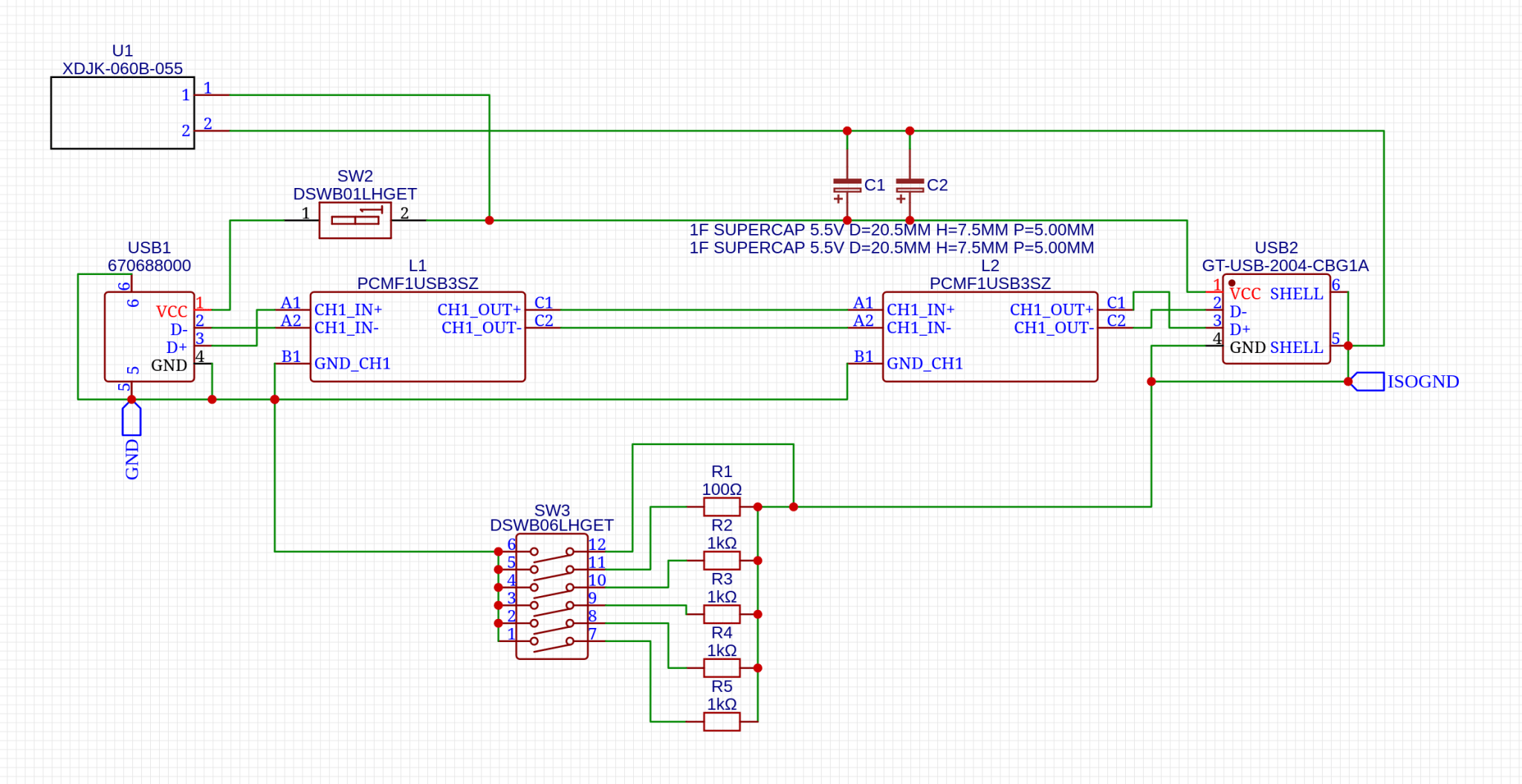Click the C2 designator label
This screenshot has width=1522, height=784.
point(937,185)
